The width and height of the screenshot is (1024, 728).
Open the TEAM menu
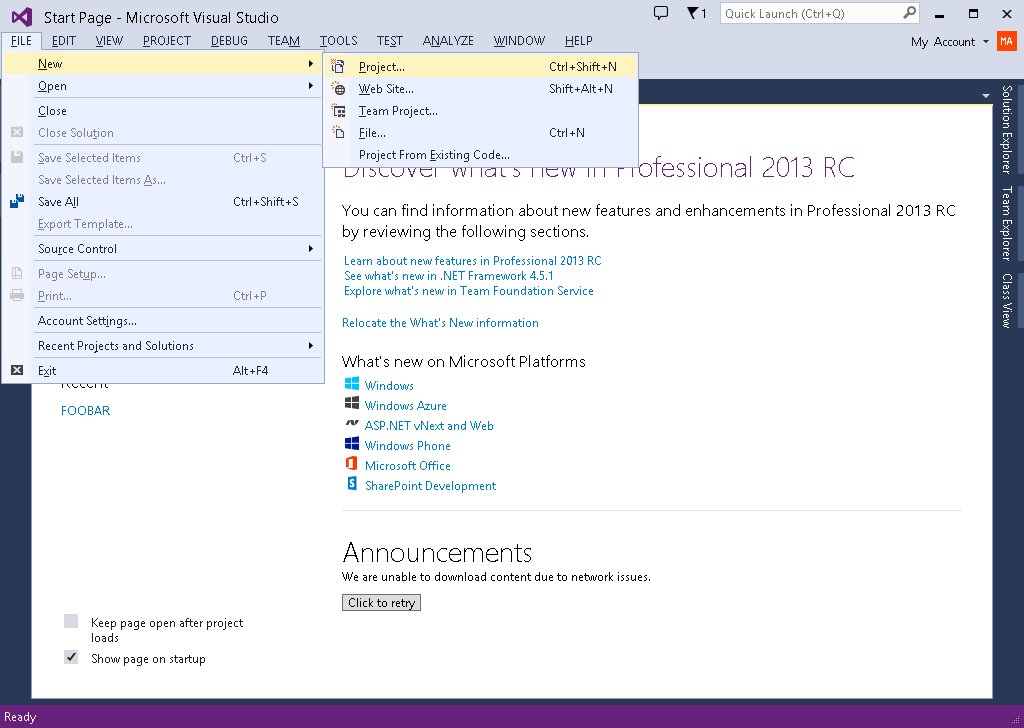[283, 40]
